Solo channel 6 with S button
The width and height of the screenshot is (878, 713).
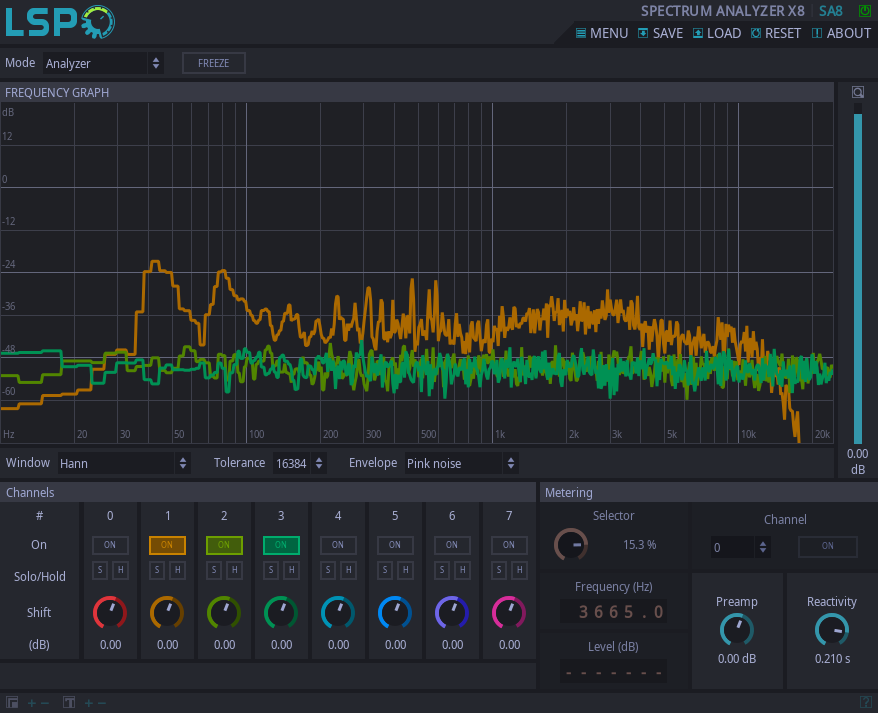tap(442, 570)
